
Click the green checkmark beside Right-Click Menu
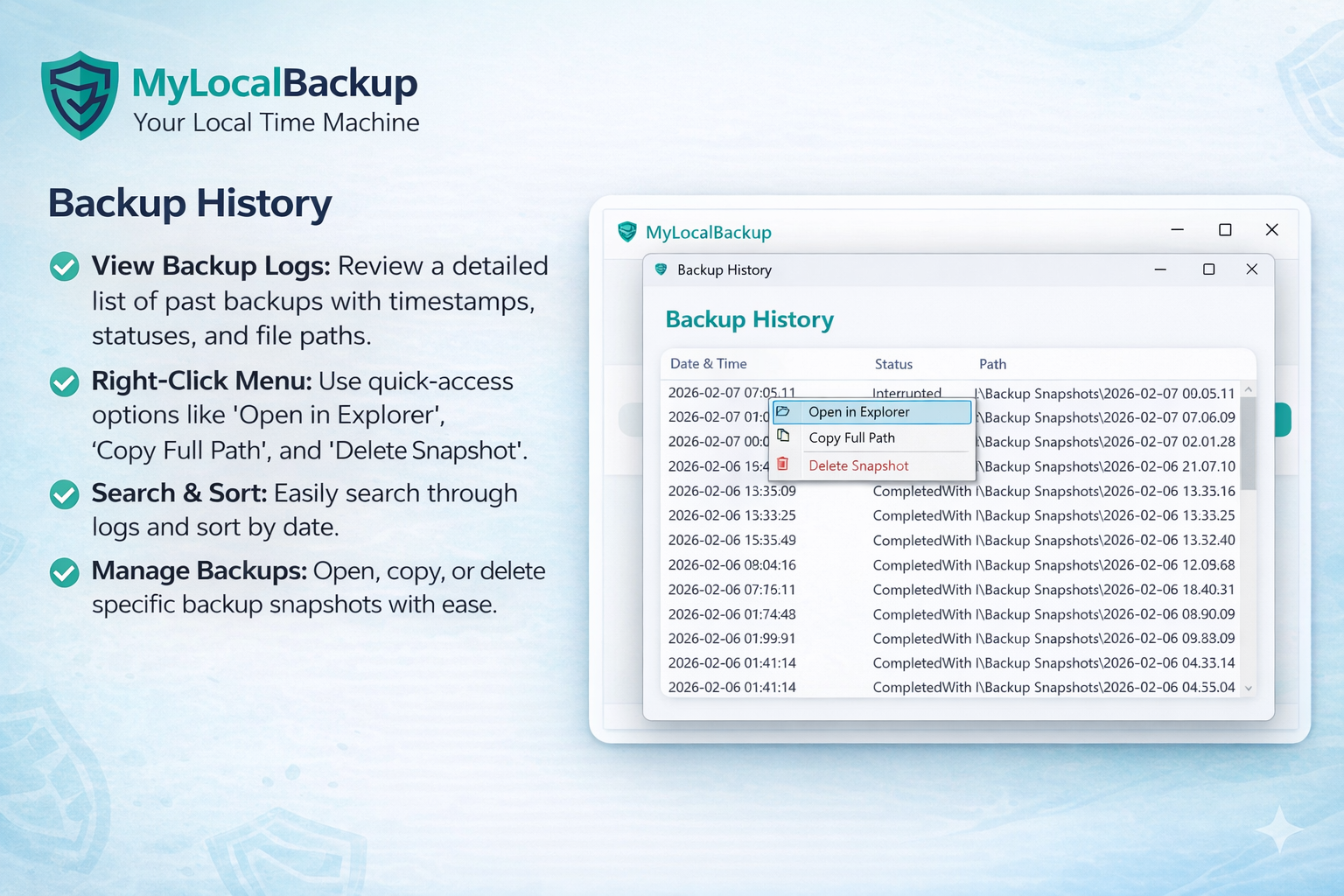tap(64, 381)
